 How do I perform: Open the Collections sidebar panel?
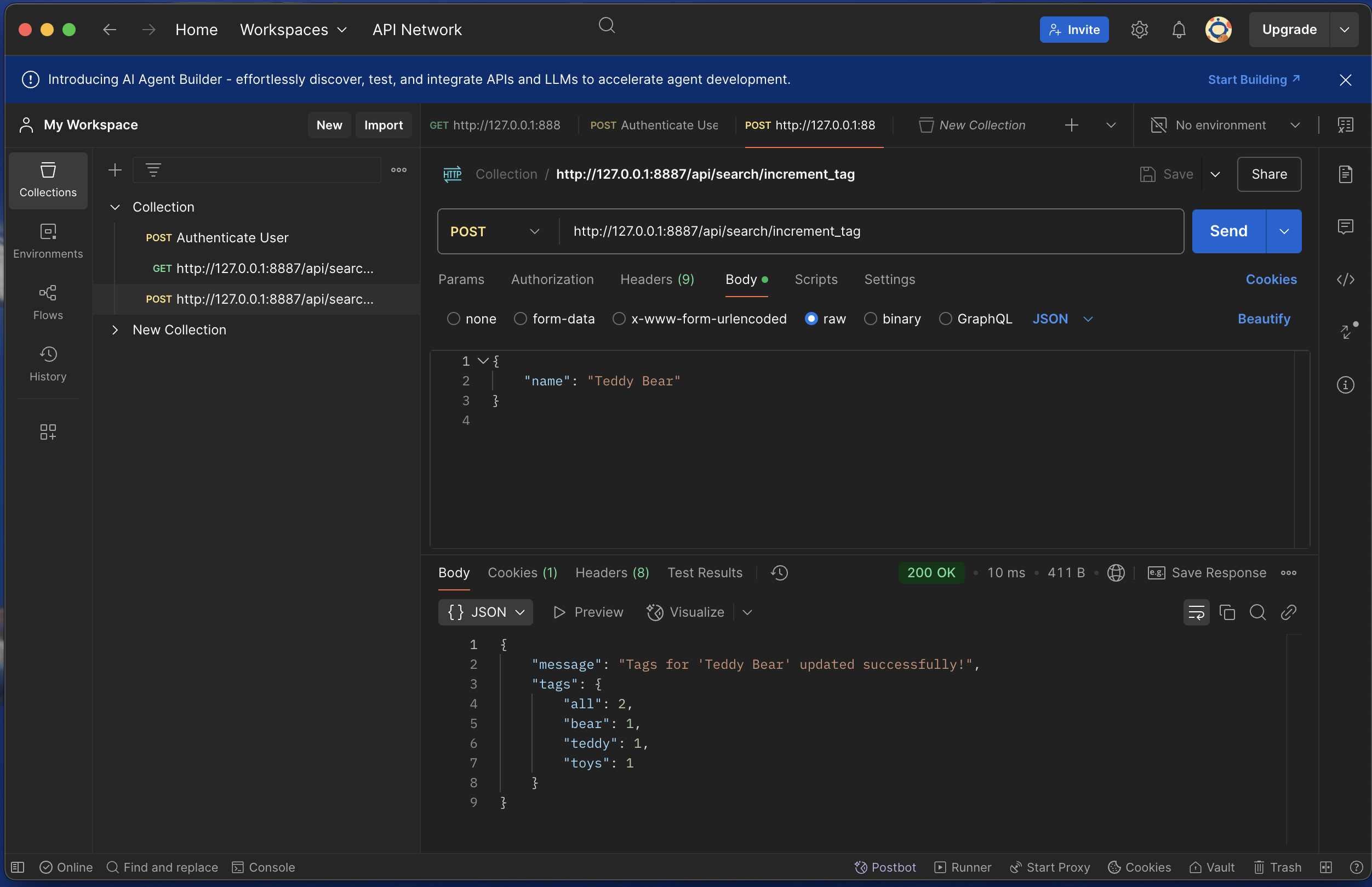point(48,180)
